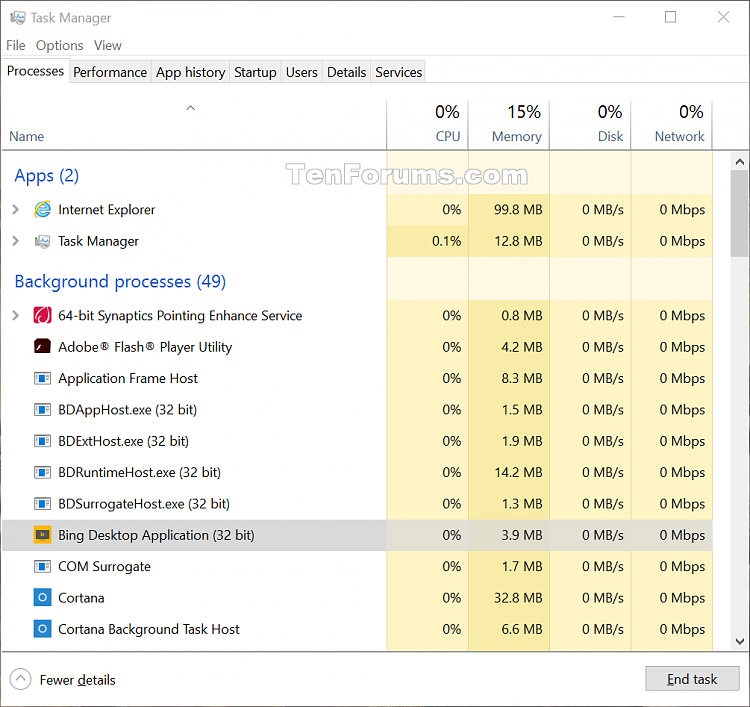Select the BDSurrogateHost.exe (32 bit) name
The height and width of the screenshot is (707, 750).
(144, 504)
